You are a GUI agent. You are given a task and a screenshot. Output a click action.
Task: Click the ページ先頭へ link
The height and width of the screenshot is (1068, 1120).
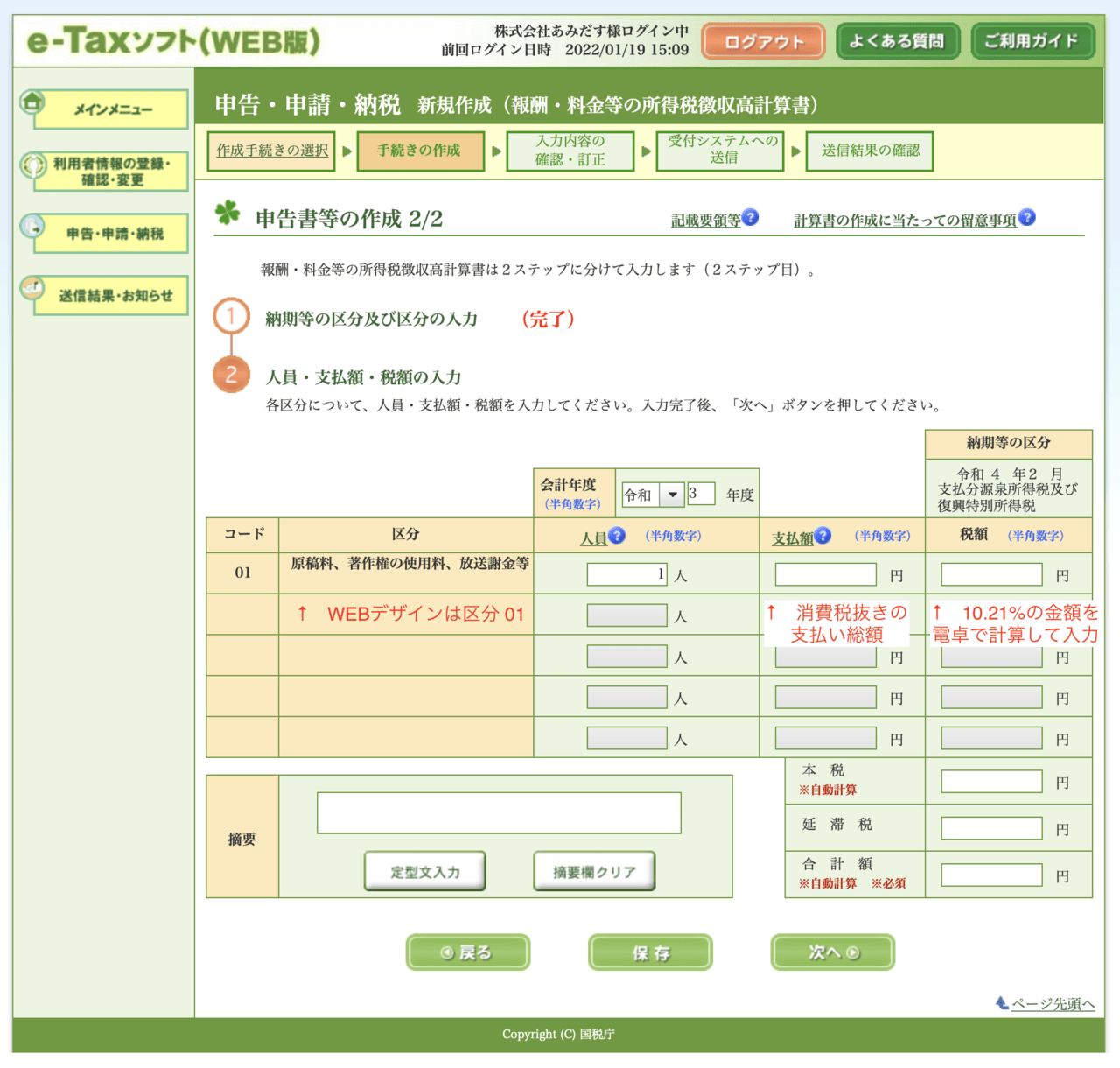(1053, 1004)
